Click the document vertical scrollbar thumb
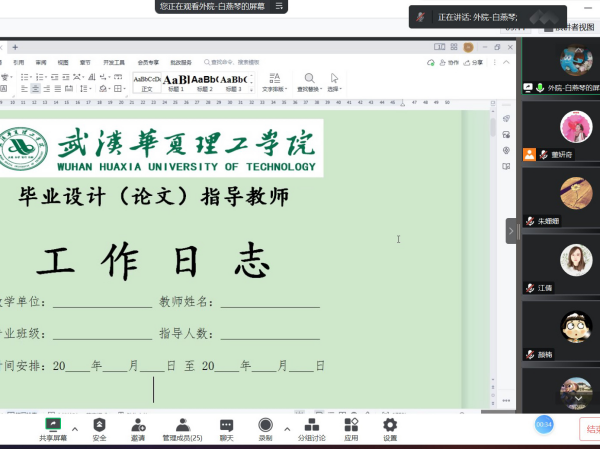Screen dimensions: 600x449 493,127
